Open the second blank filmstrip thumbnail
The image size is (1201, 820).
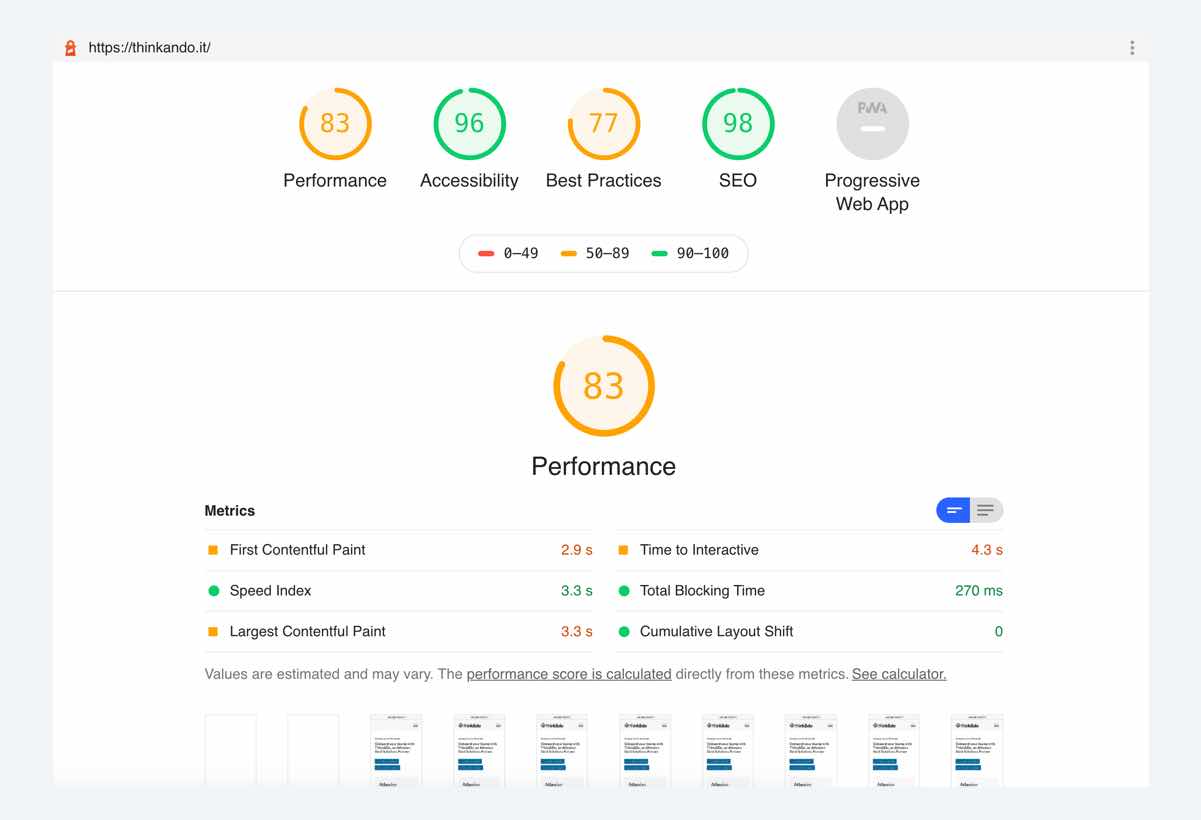point(313,750)
